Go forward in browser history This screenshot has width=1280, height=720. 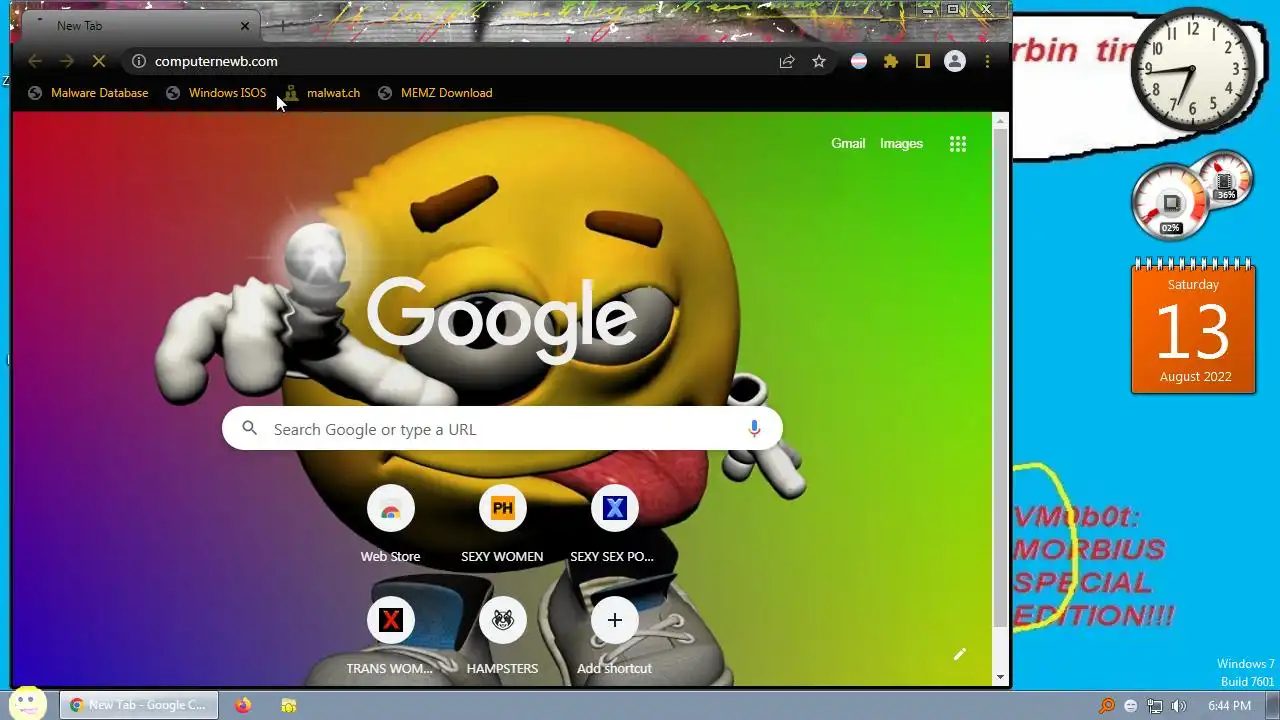67,61
